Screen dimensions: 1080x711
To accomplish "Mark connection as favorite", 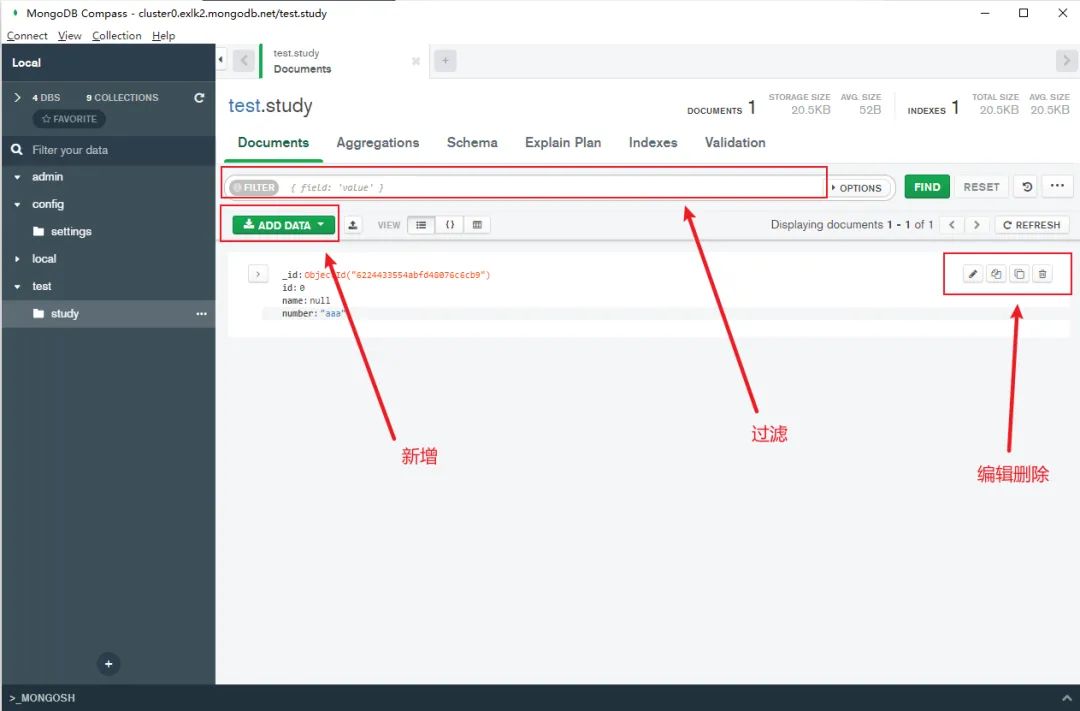I will 69,119.
